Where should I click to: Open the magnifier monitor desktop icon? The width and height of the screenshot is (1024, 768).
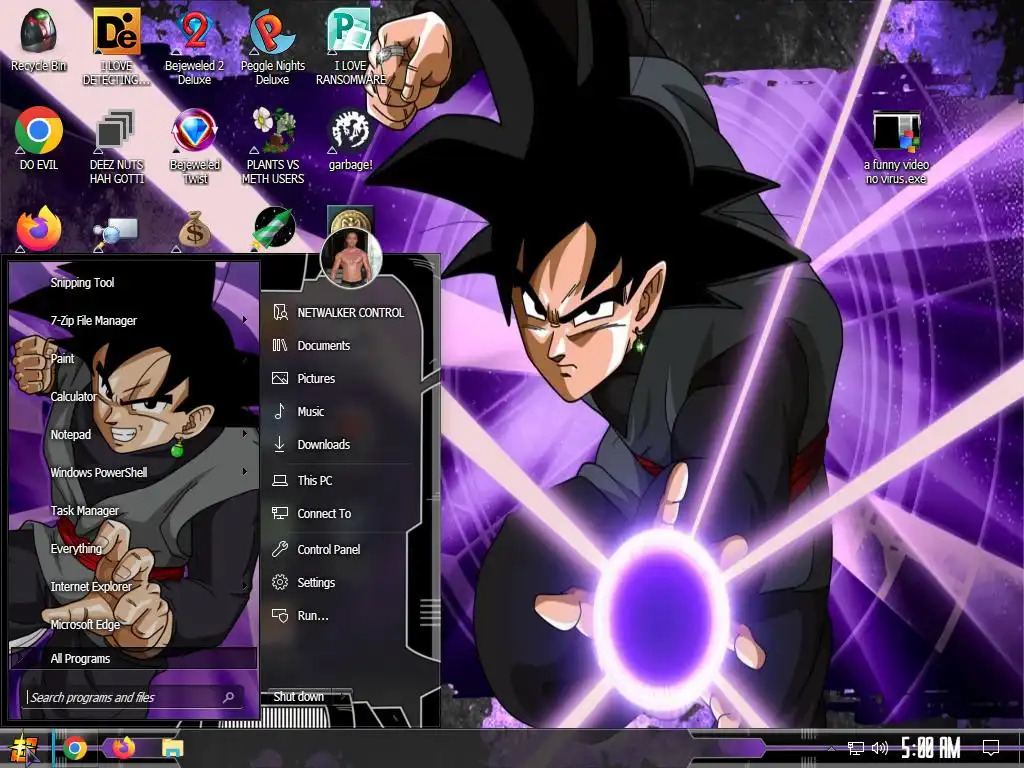point(116,232)
